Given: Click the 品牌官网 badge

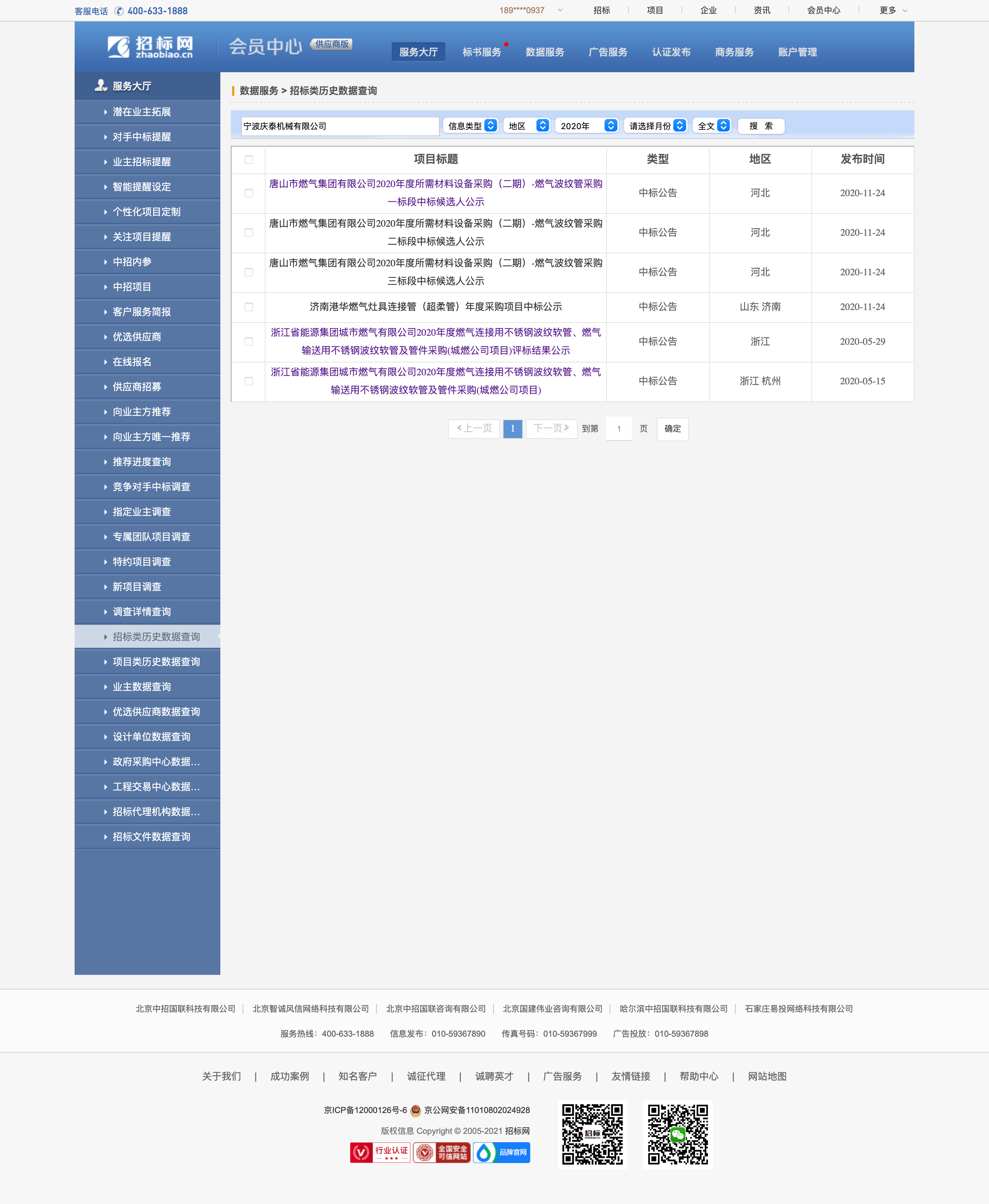Looking at the screenshot, I should coord(501,1153).
